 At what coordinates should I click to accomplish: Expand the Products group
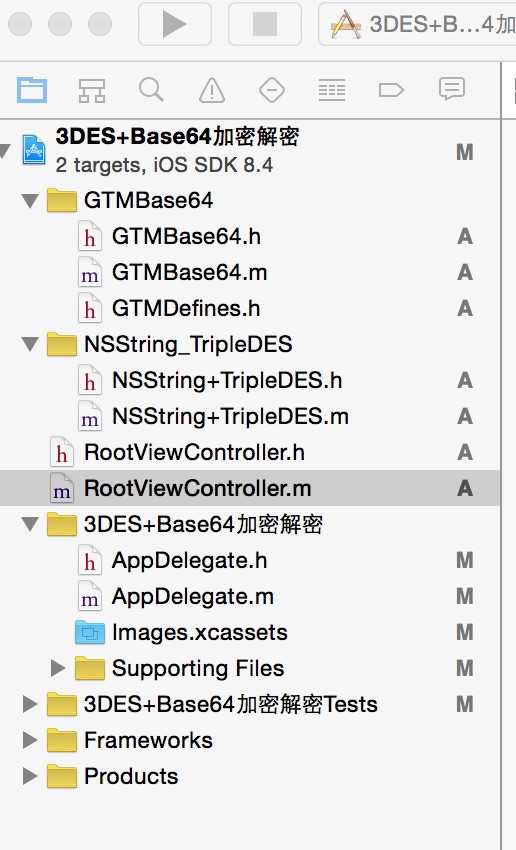pyautogui.click(x=30, y=776)
